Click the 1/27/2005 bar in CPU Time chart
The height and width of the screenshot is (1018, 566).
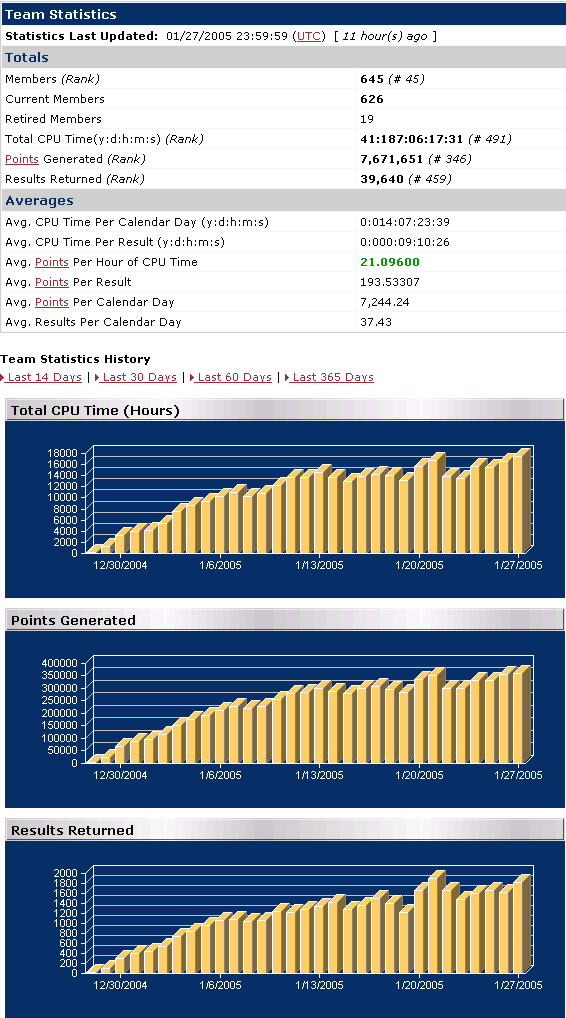[x=521, y=500]
